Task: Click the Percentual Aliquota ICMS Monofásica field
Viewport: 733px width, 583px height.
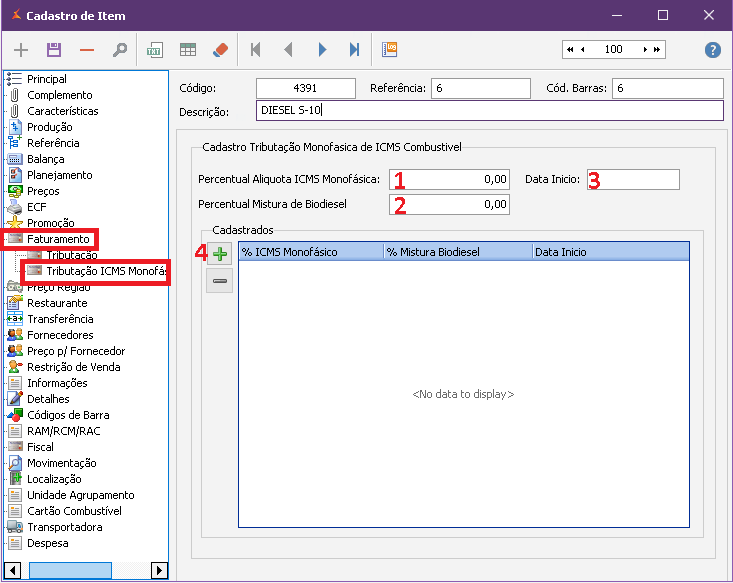Action: click(x=450, y=180)
